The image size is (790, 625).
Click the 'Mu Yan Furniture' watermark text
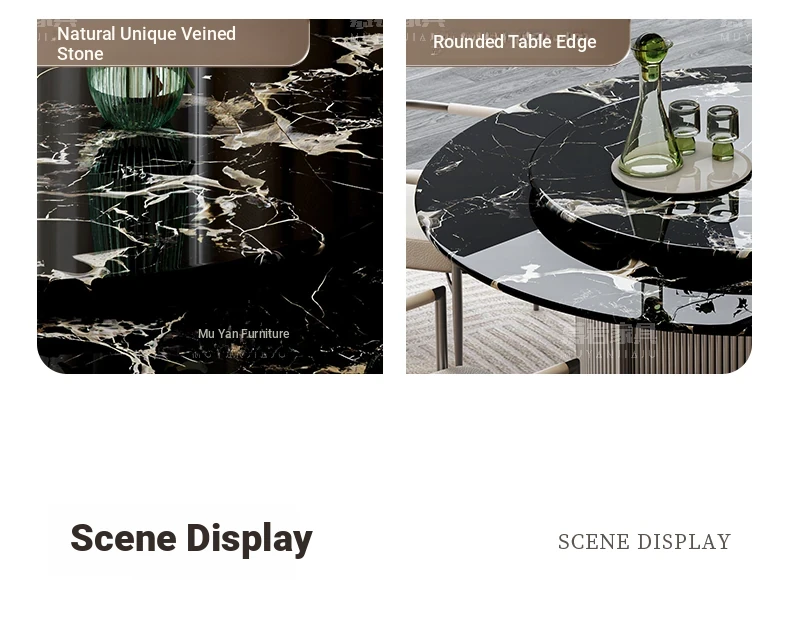pos(243,333)
